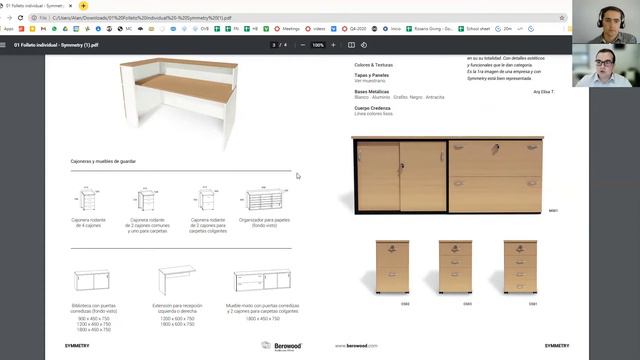Open the School sheet bookmark
Image resolution: width=640 pixels, height=360 pixels.
point(474,29)
